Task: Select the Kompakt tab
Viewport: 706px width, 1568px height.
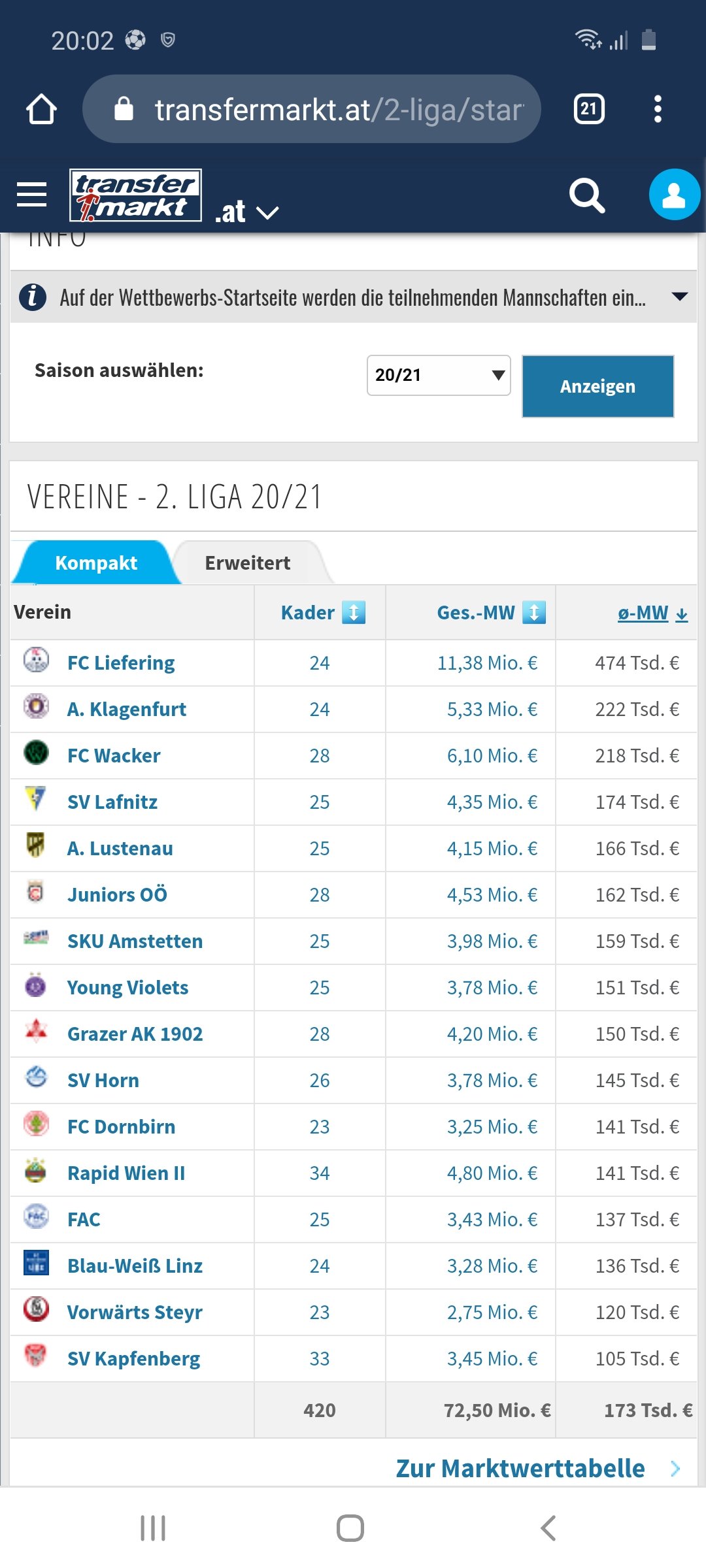Action: pos(96,563)
